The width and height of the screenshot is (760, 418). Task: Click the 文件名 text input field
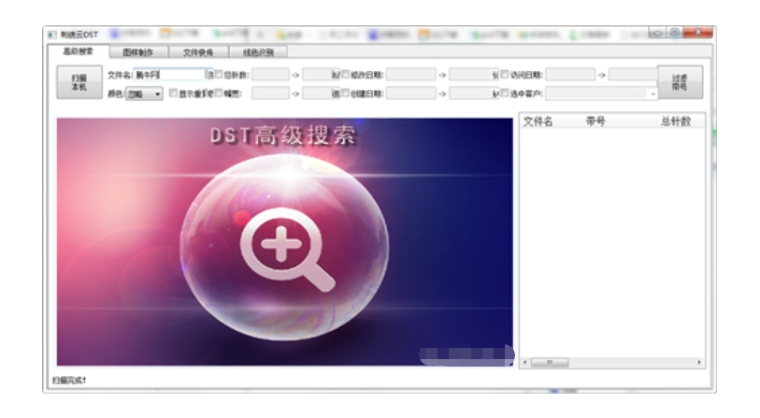(168, 74)
